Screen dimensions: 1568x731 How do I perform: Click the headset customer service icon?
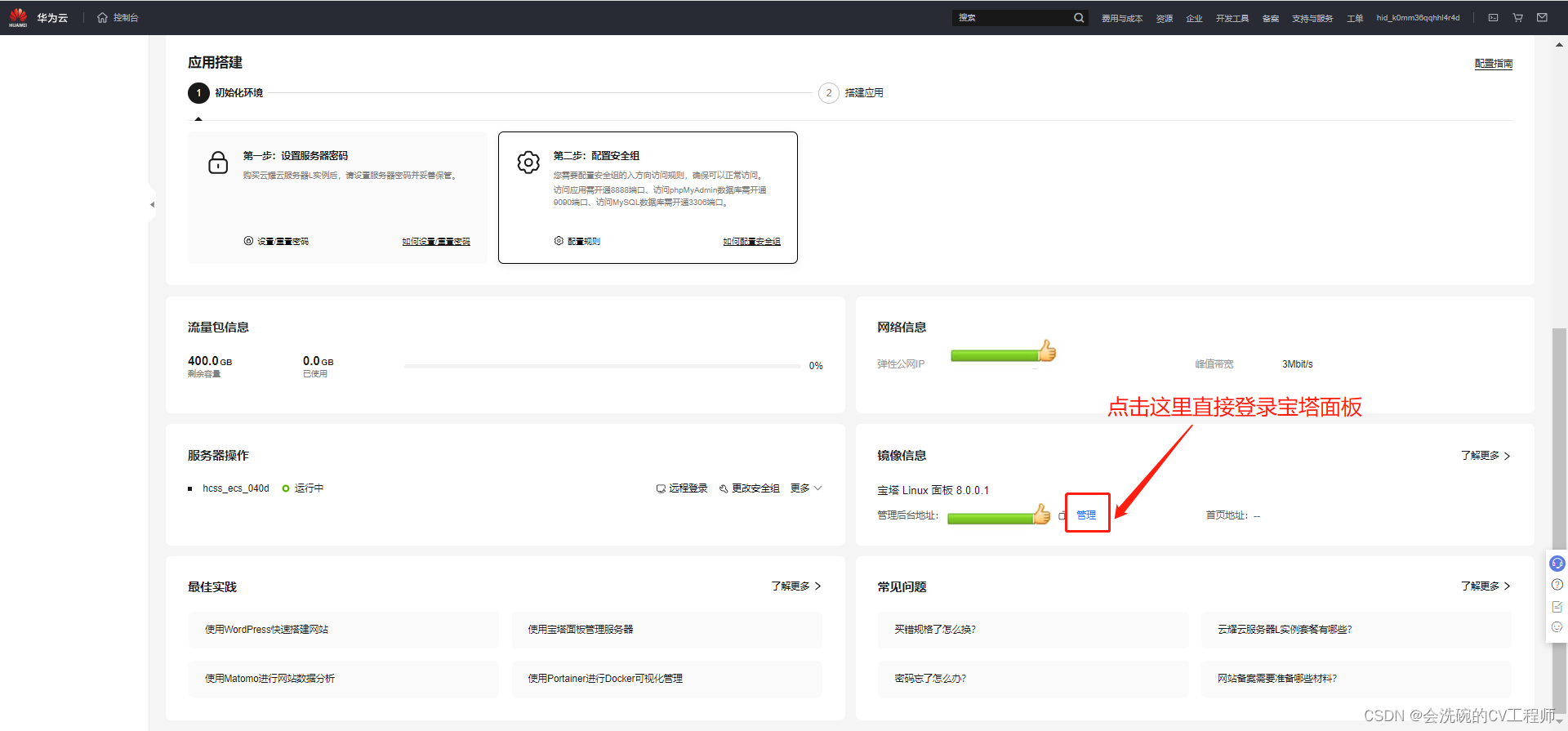click(x=1557, y=564)
